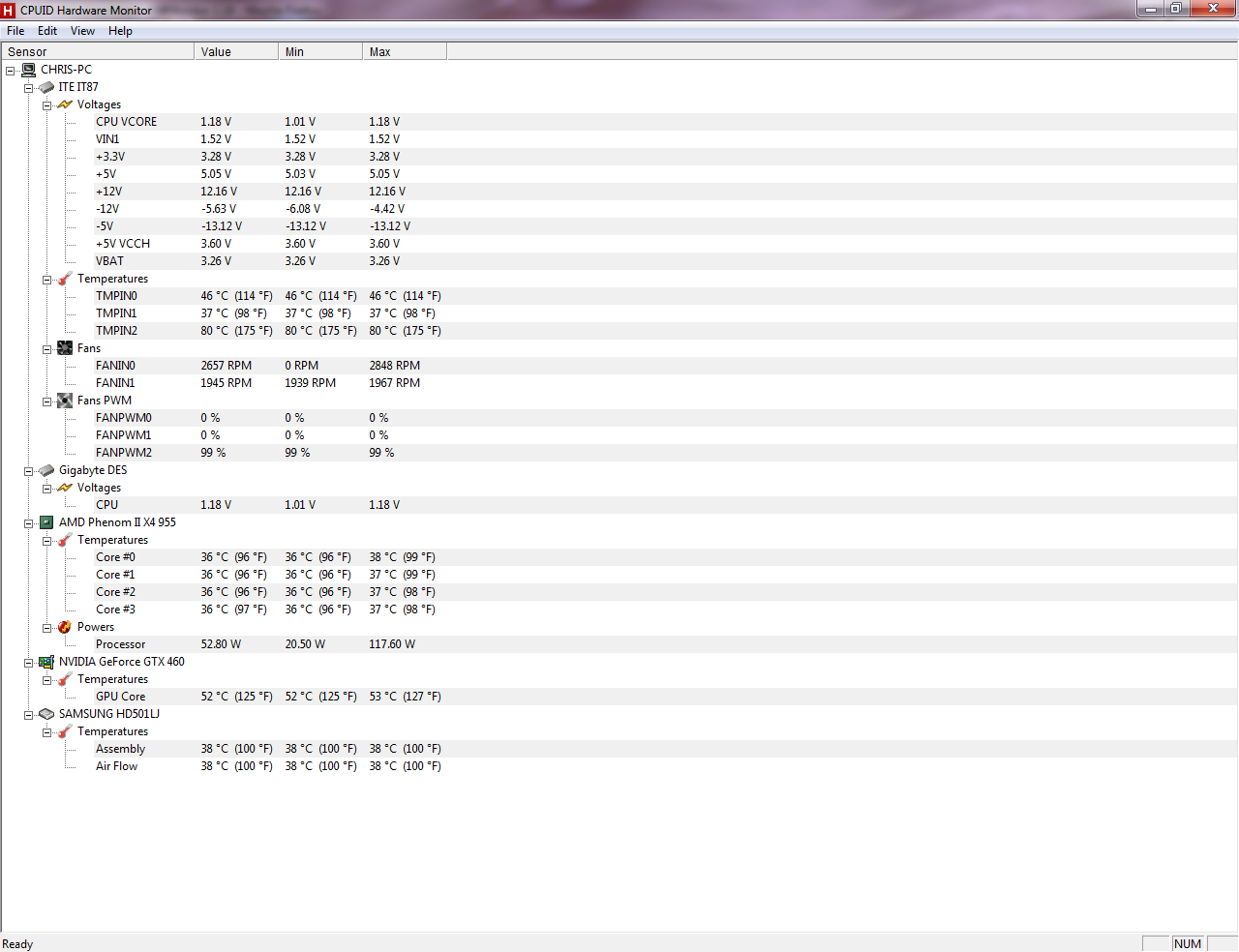Click the Powers flame icon
The height and width of the screenshot is (952, 1239).
click(65, 627)
